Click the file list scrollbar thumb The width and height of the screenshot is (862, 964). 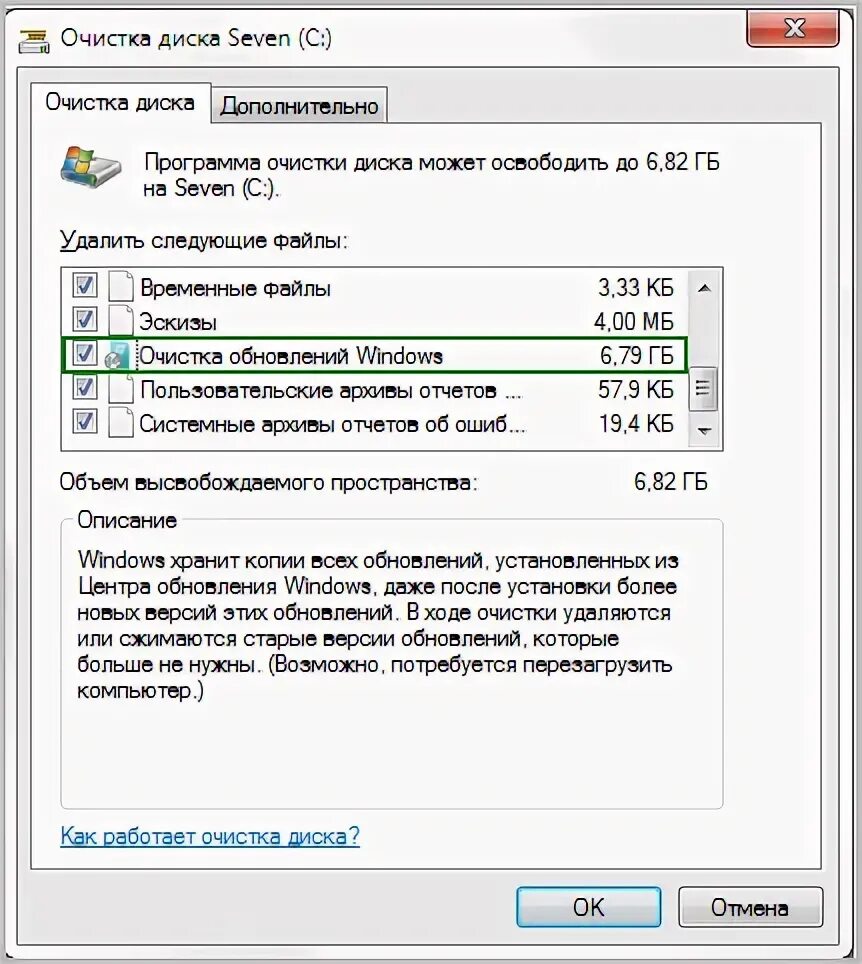point(703,389)
